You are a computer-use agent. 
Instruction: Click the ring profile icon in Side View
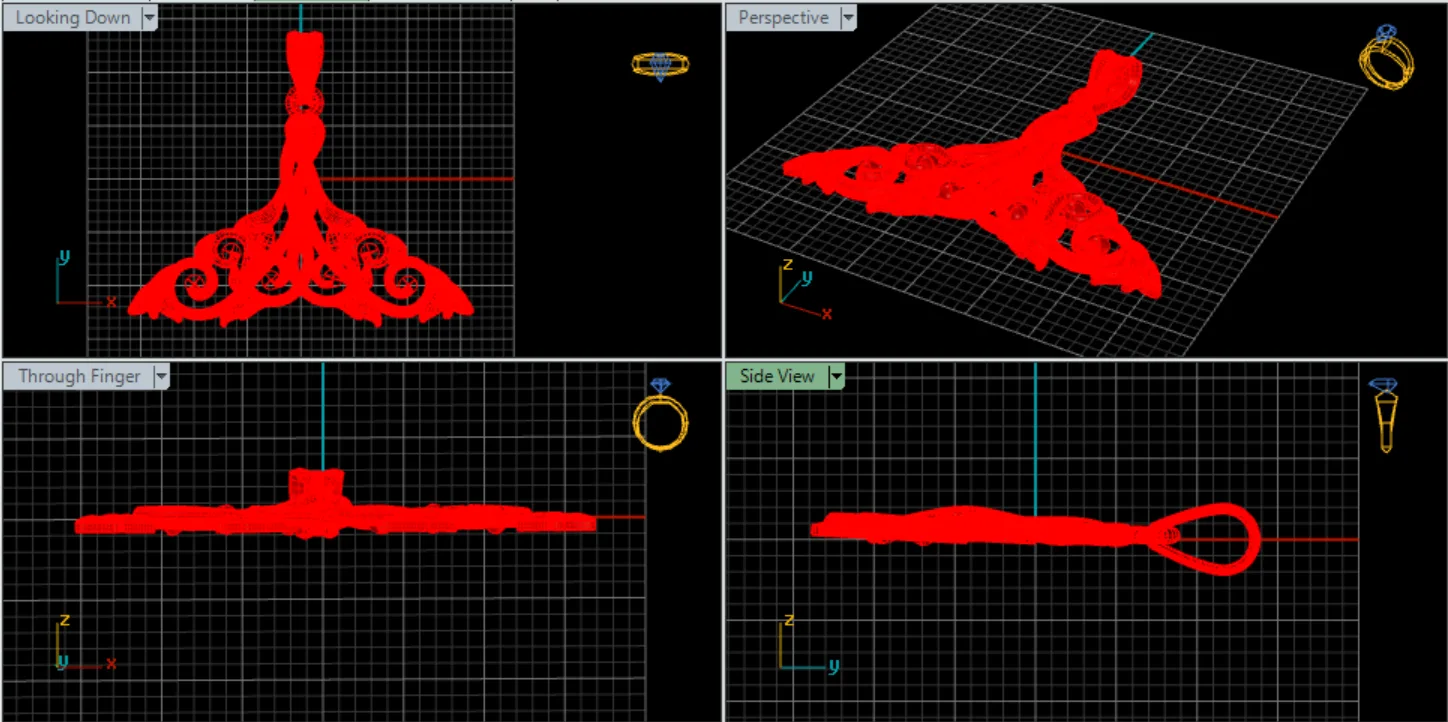click(1385, 415)
